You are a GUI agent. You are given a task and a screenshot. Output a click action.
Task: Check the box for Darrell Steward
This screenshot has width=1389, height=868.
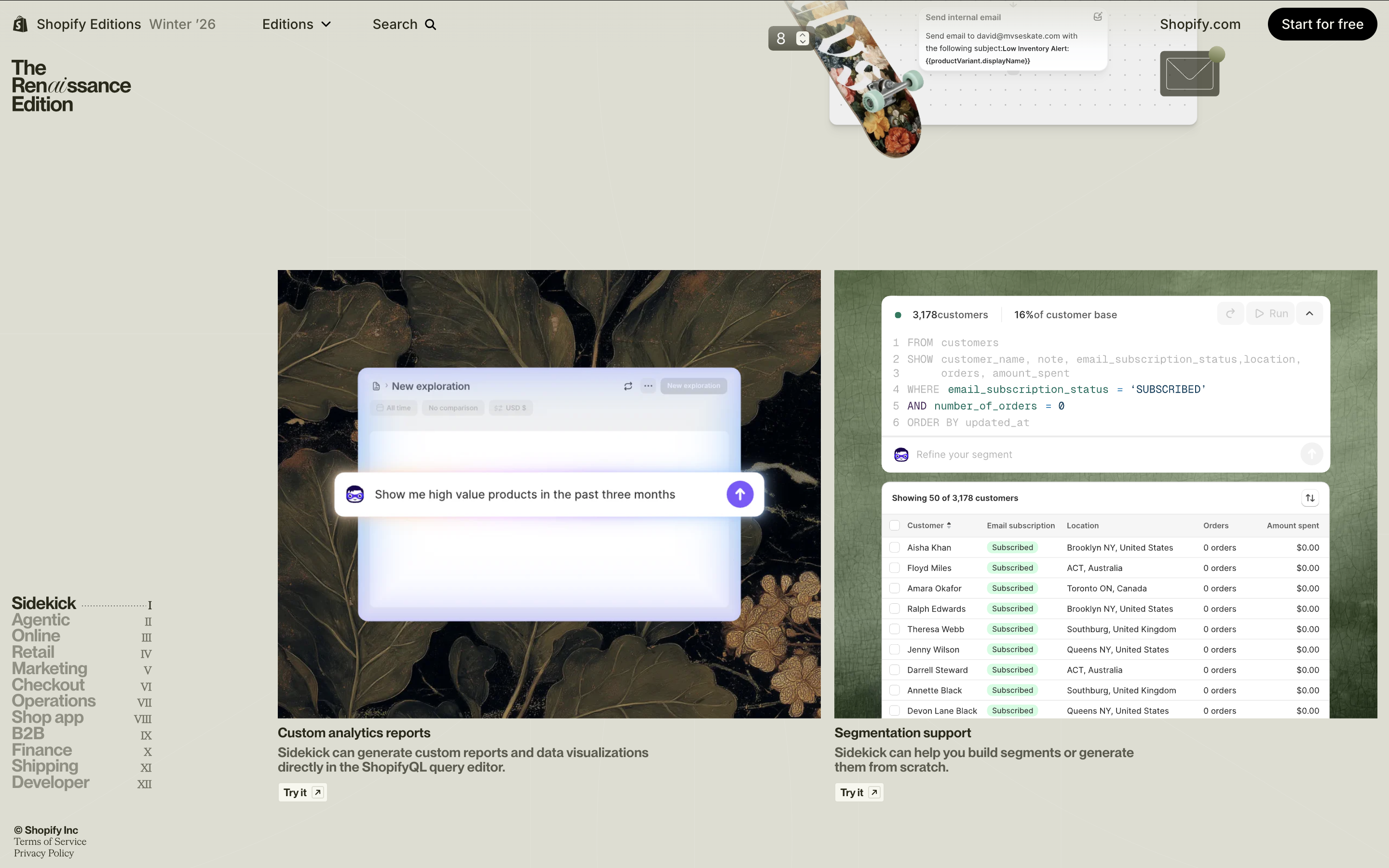coord(894,670)
